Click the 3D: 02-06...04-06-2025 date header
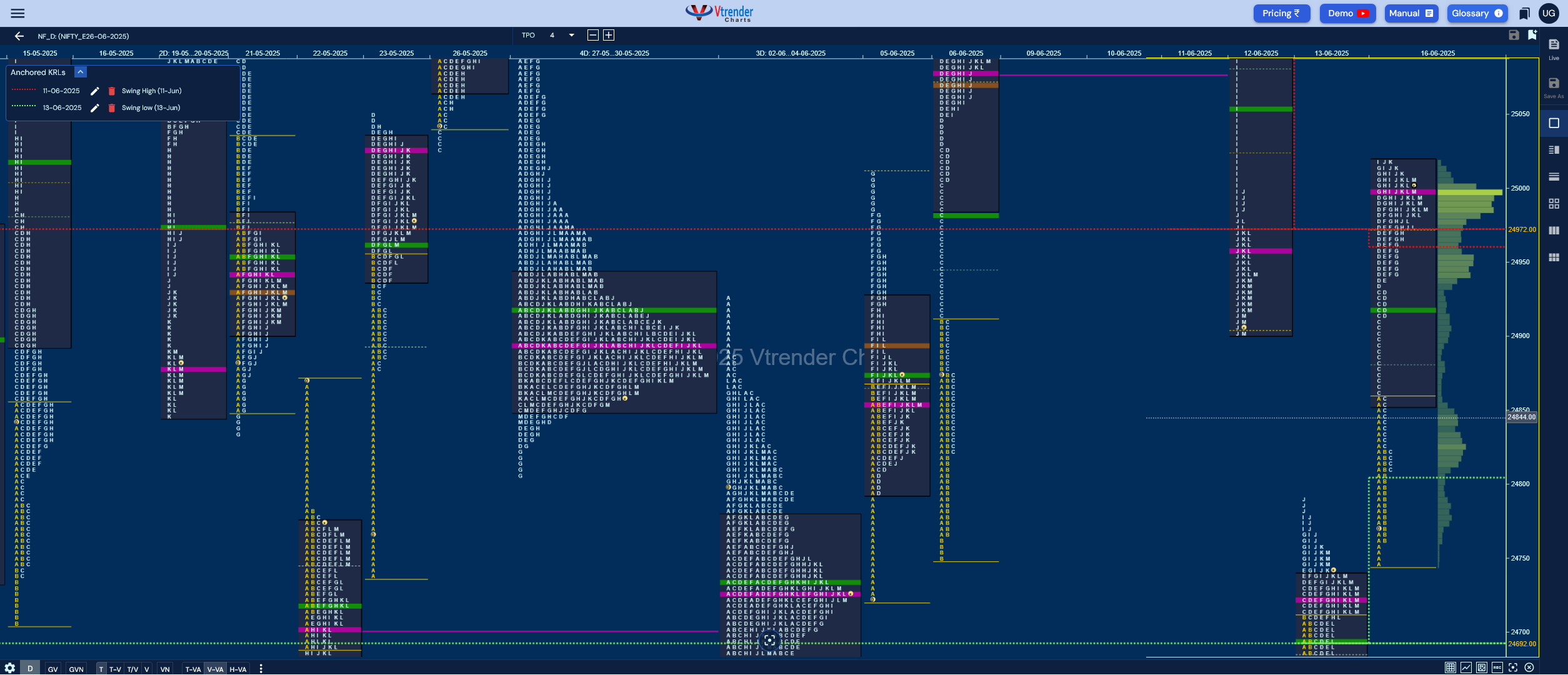The width and height of the screenshot is (1568, 675). pyautogui.click(x=791, y=53)
